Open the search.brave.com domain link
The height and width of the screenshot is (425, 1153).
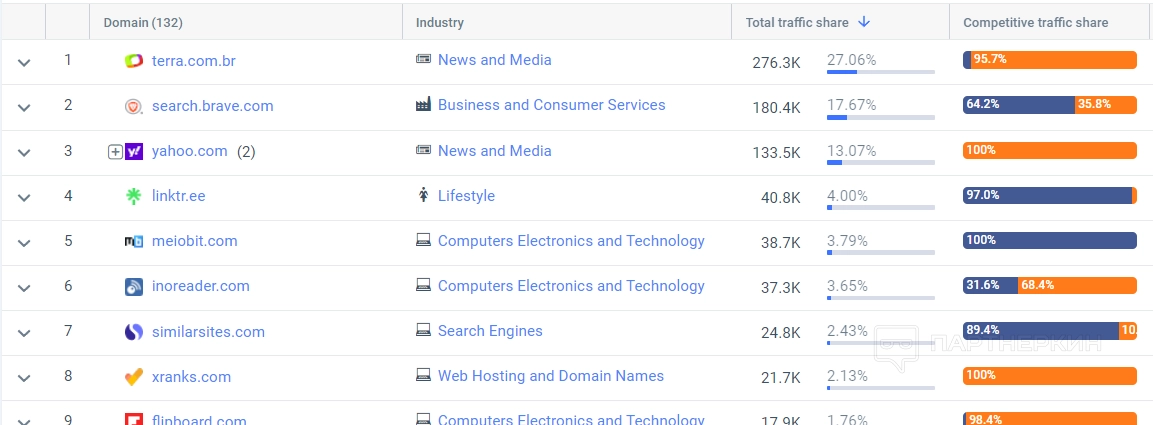(x=212, y=106)
